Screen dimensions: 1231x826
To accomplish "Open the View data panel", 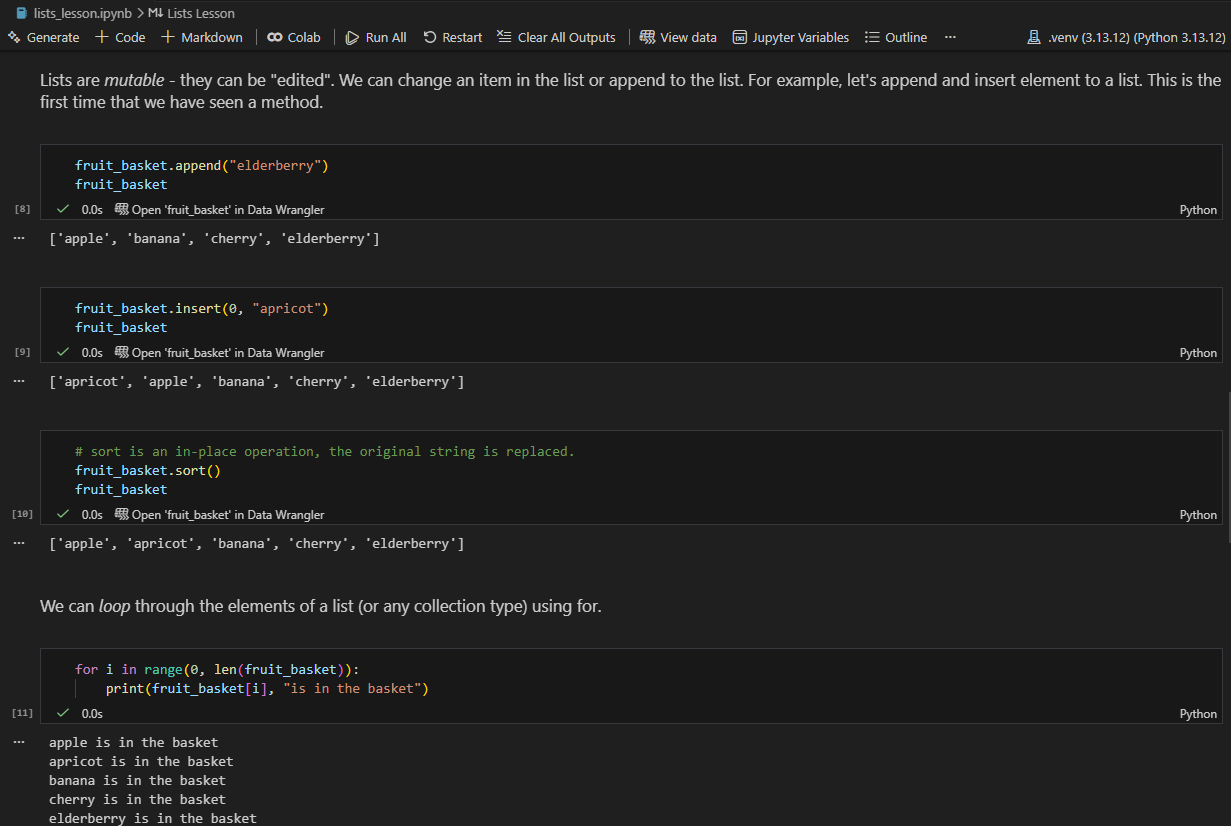I will [678, 37].
